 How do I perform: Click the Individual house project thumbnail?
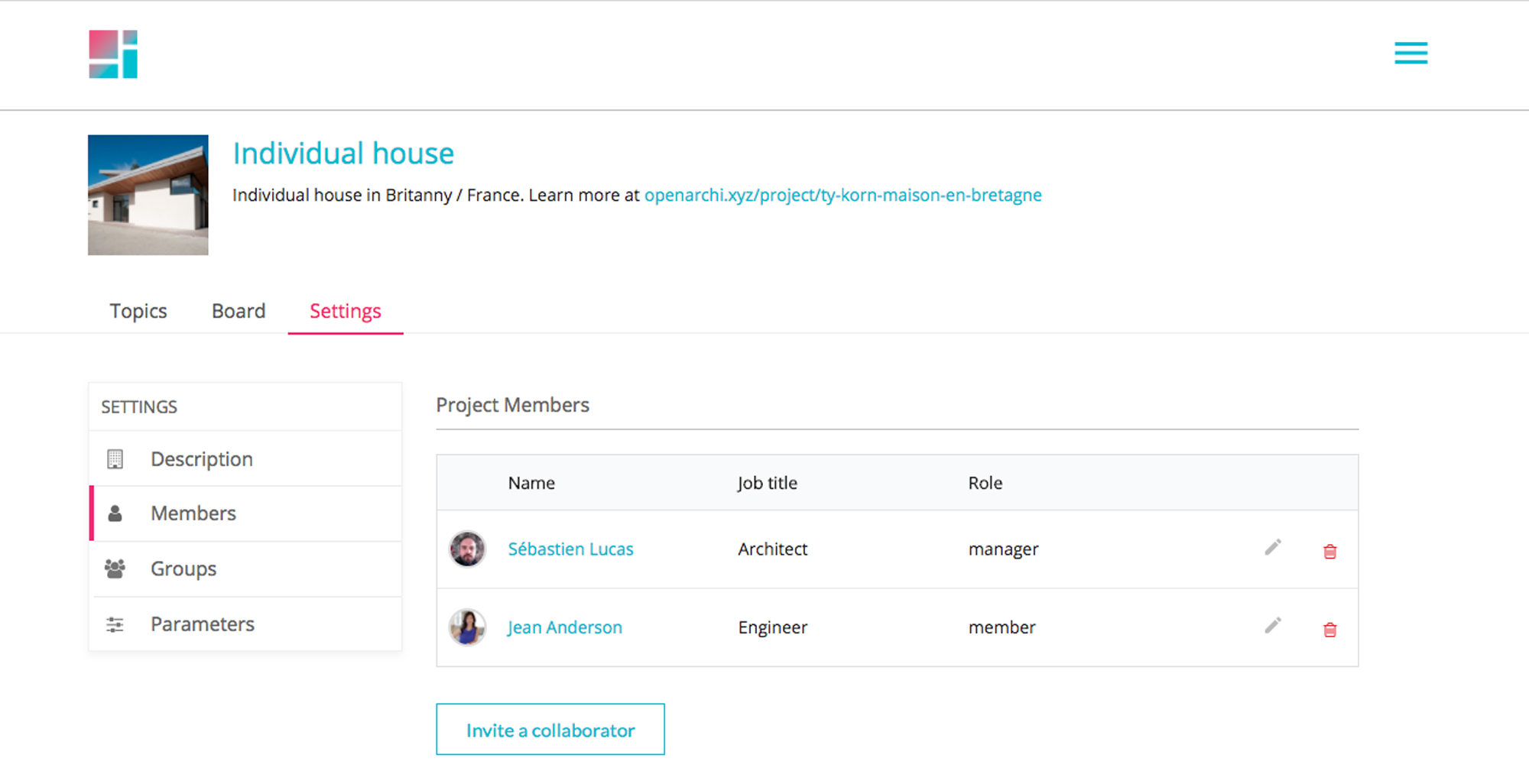(148, 195)
